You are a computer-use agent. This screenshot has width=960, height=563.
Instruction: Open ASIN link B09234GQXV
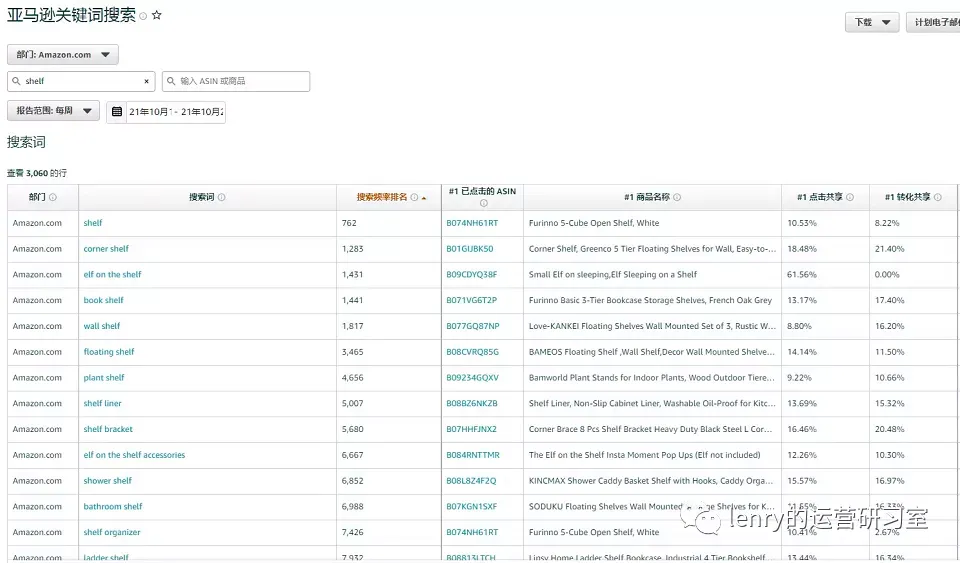(472, 378)
